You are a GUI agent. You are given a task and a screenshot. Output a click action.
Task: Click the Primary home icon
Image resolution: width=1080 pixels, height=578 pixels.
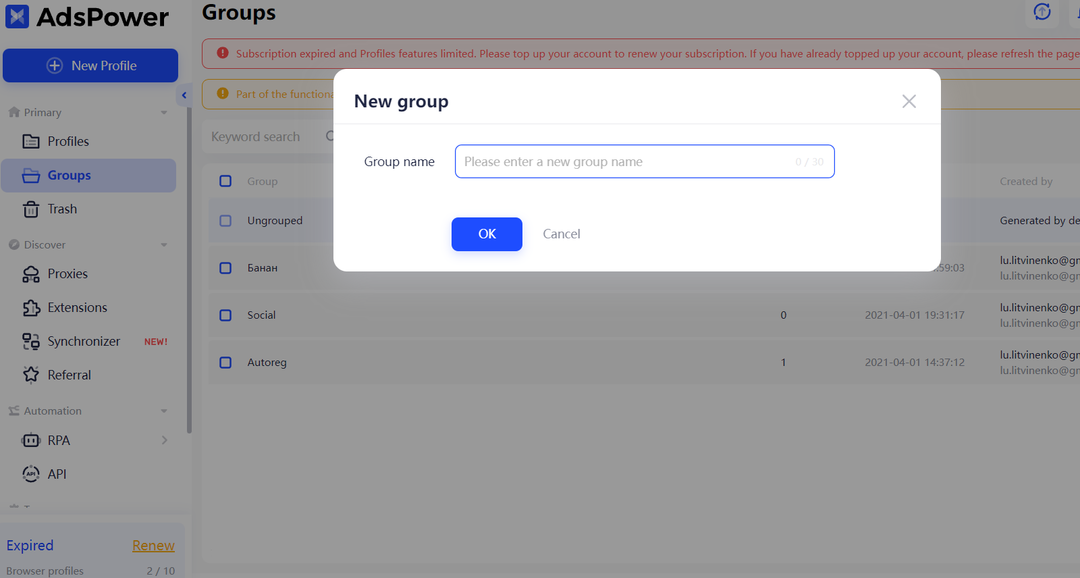14,112
